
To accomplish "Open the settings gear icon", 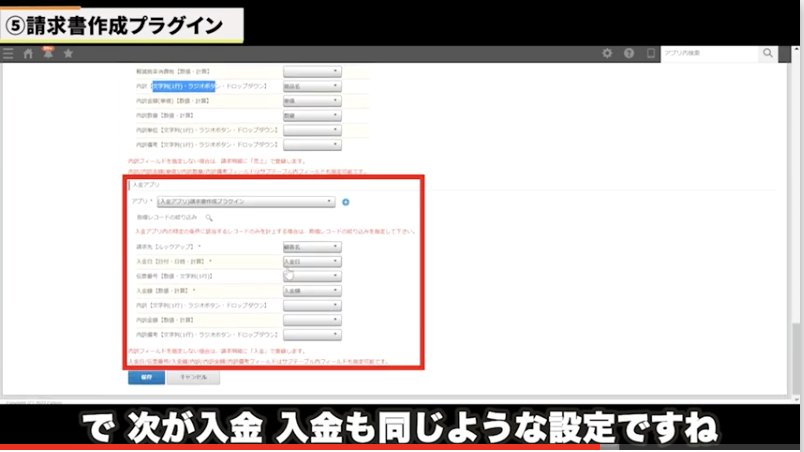I will pos(607,53).
